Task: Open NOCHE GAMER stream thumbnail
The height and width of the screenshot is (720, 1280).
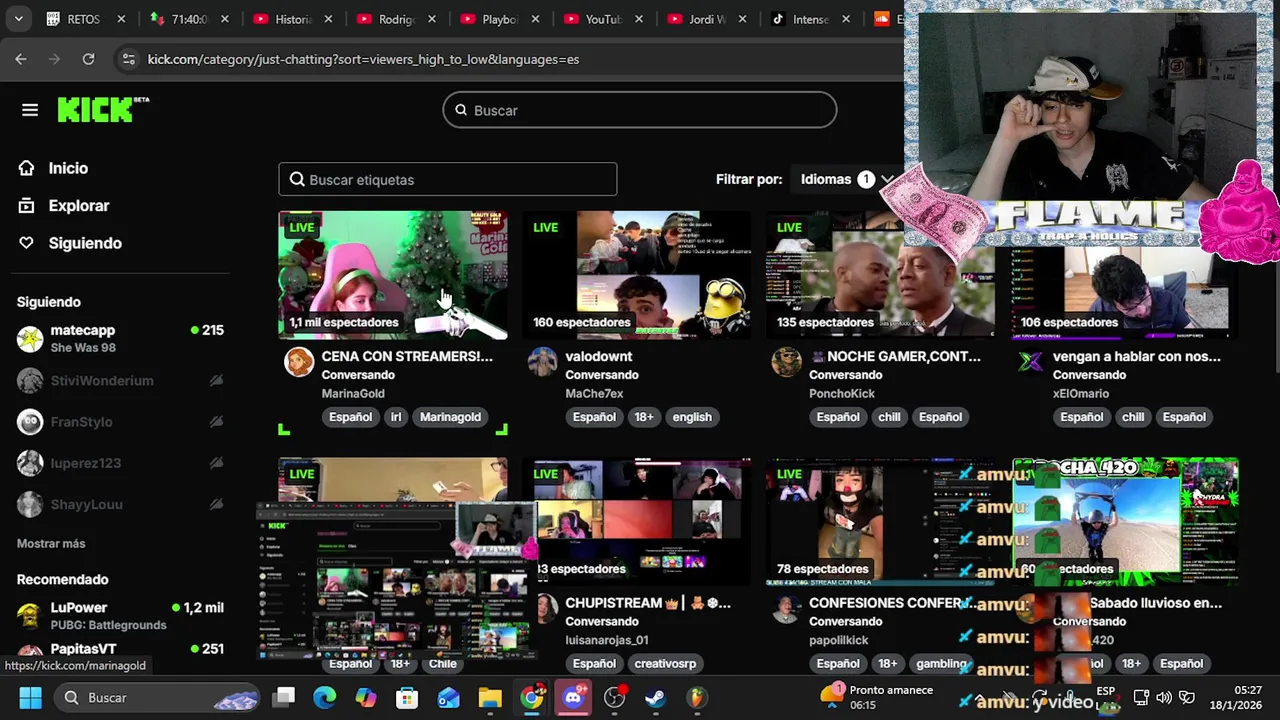Action: coord(880,275)
